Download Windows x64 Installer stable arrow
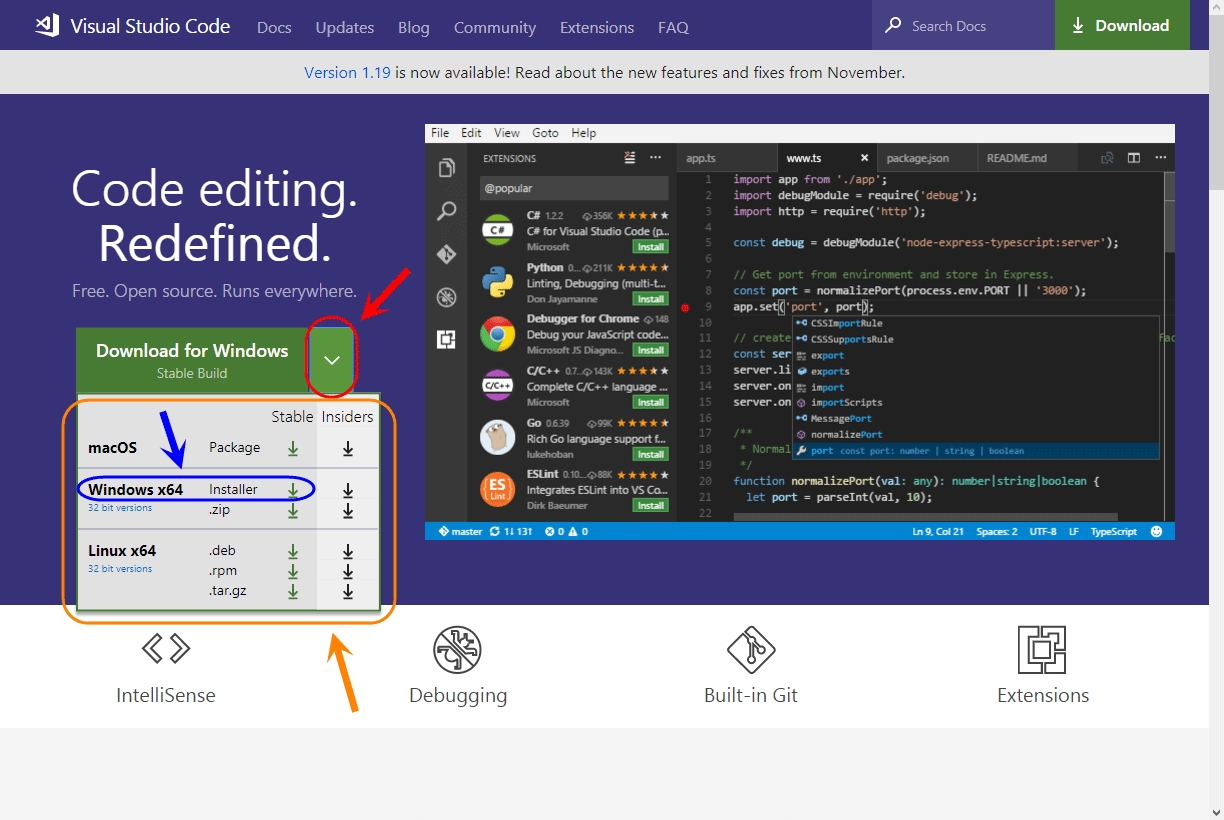 coord(293,490)
